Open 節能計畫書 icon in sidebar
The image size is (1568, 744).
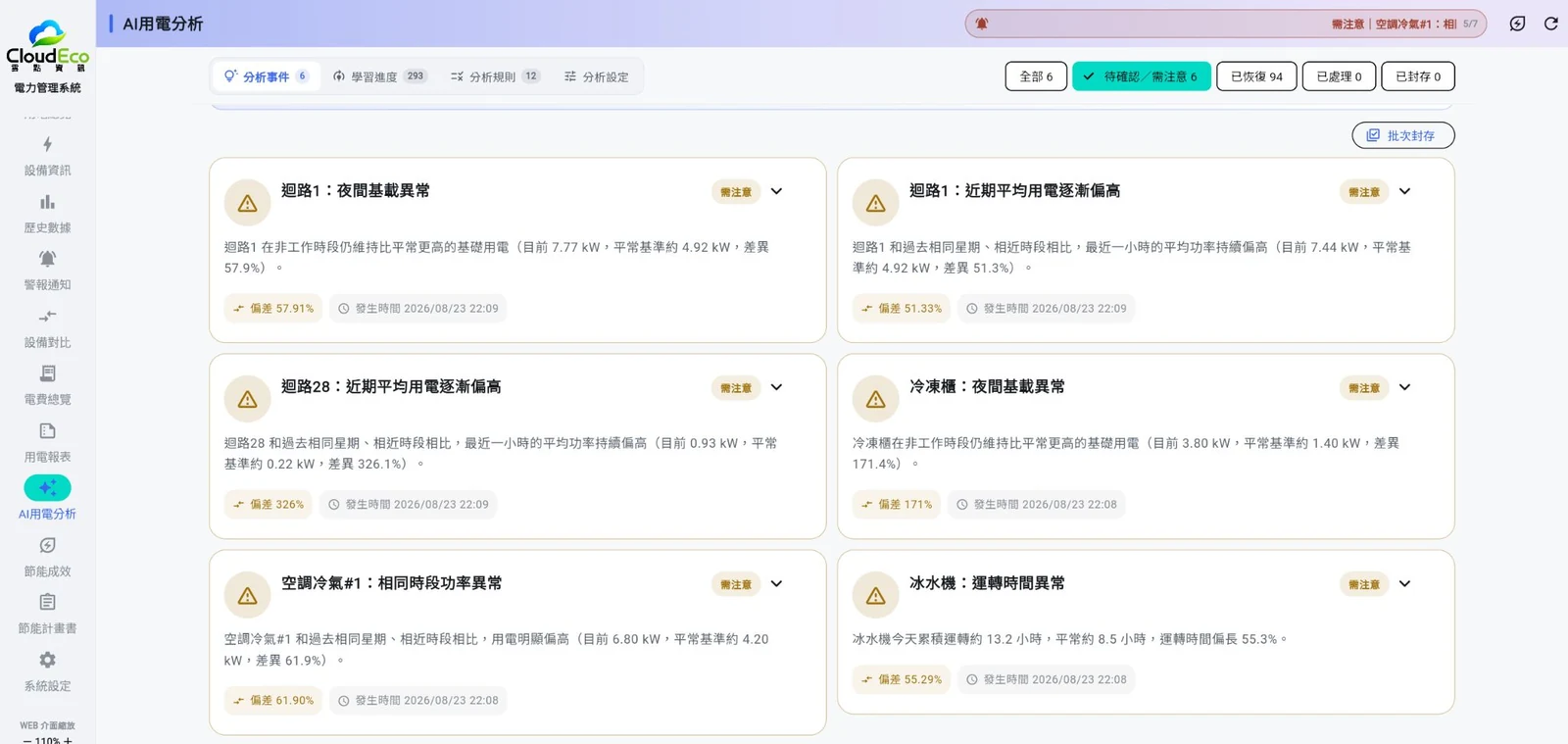[47, 602]
